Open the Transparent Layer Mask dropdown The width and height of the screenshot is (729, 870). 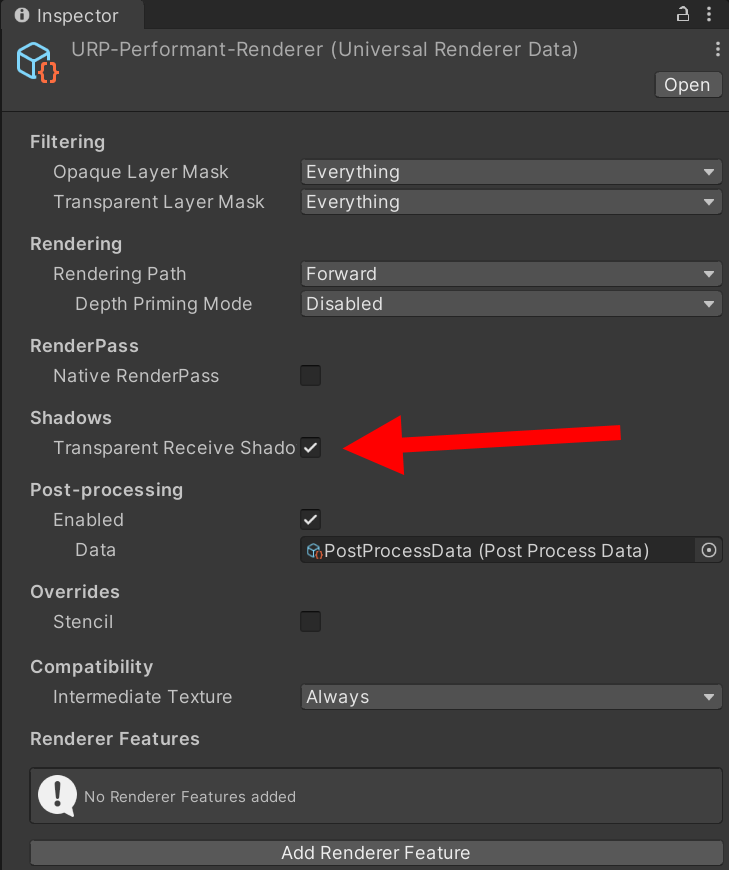pos(511,202)
